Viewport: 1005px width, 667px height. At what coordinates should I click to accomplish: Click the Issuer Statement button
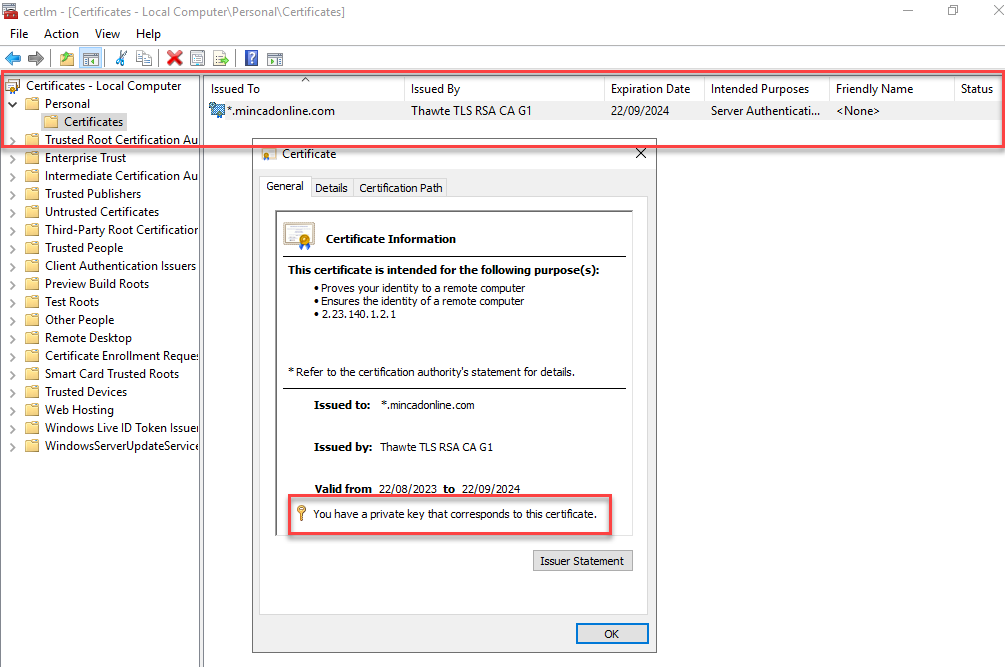[582, 560]
